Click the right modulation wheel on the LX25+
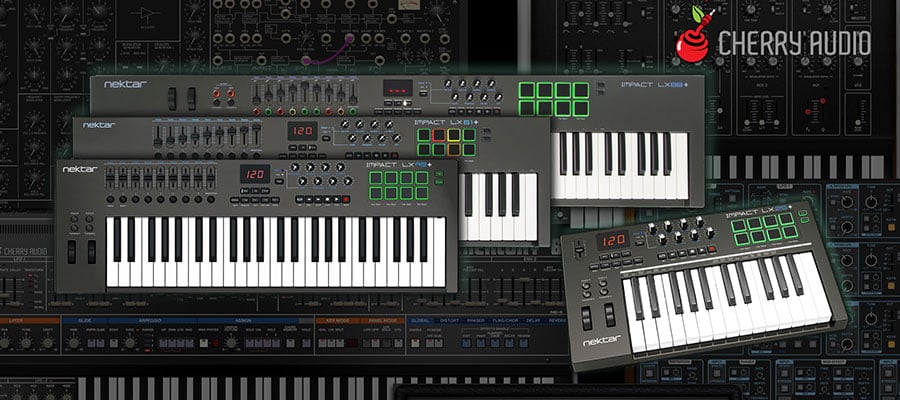The image size is (900, 400). click(610, 314)
